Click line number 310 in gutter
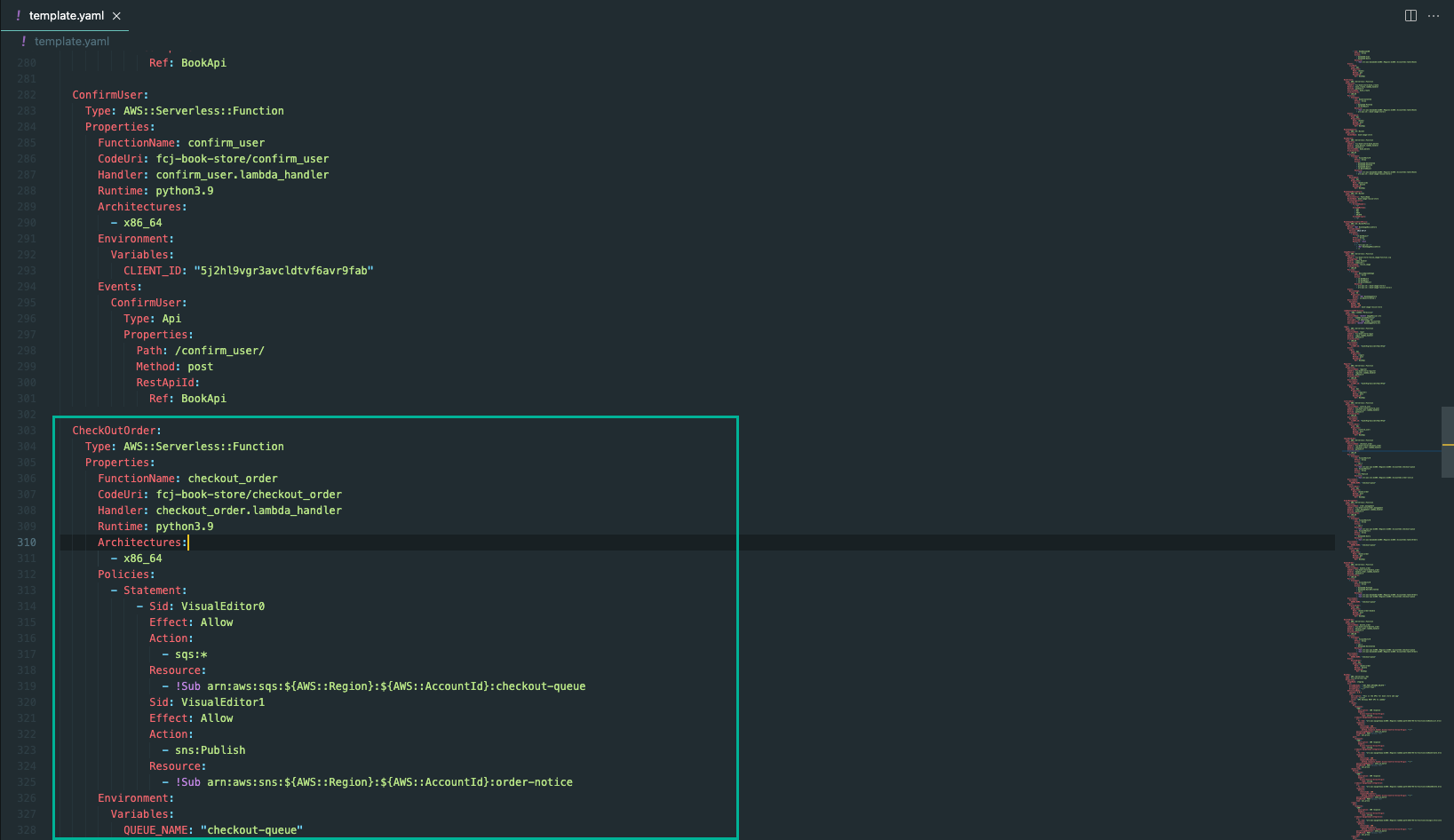The width and height of the screenshot is (1454, 840). click(x=27, y=543)
